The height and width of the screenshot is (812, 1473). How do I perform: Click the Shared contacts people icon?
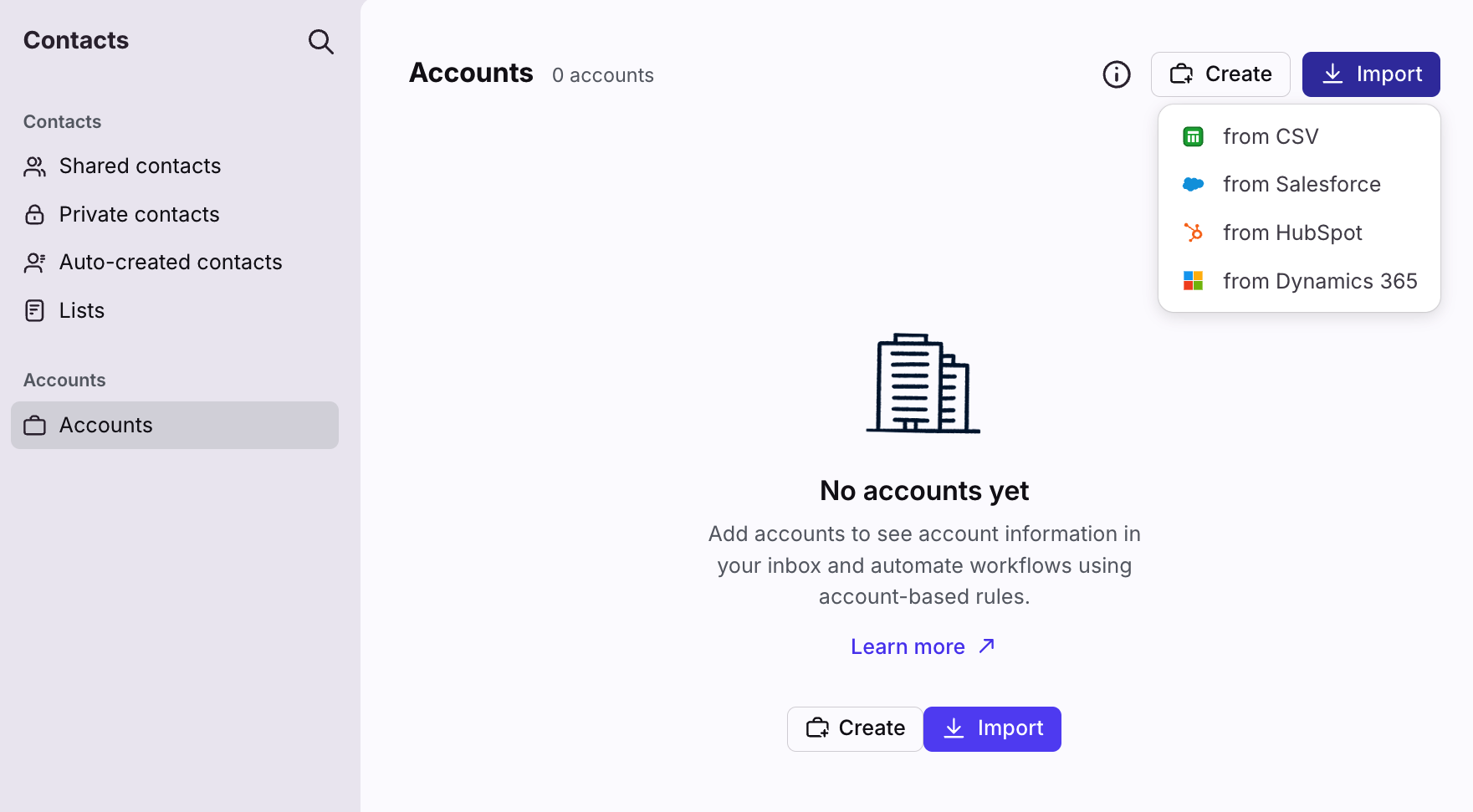[x=34, y=166]
